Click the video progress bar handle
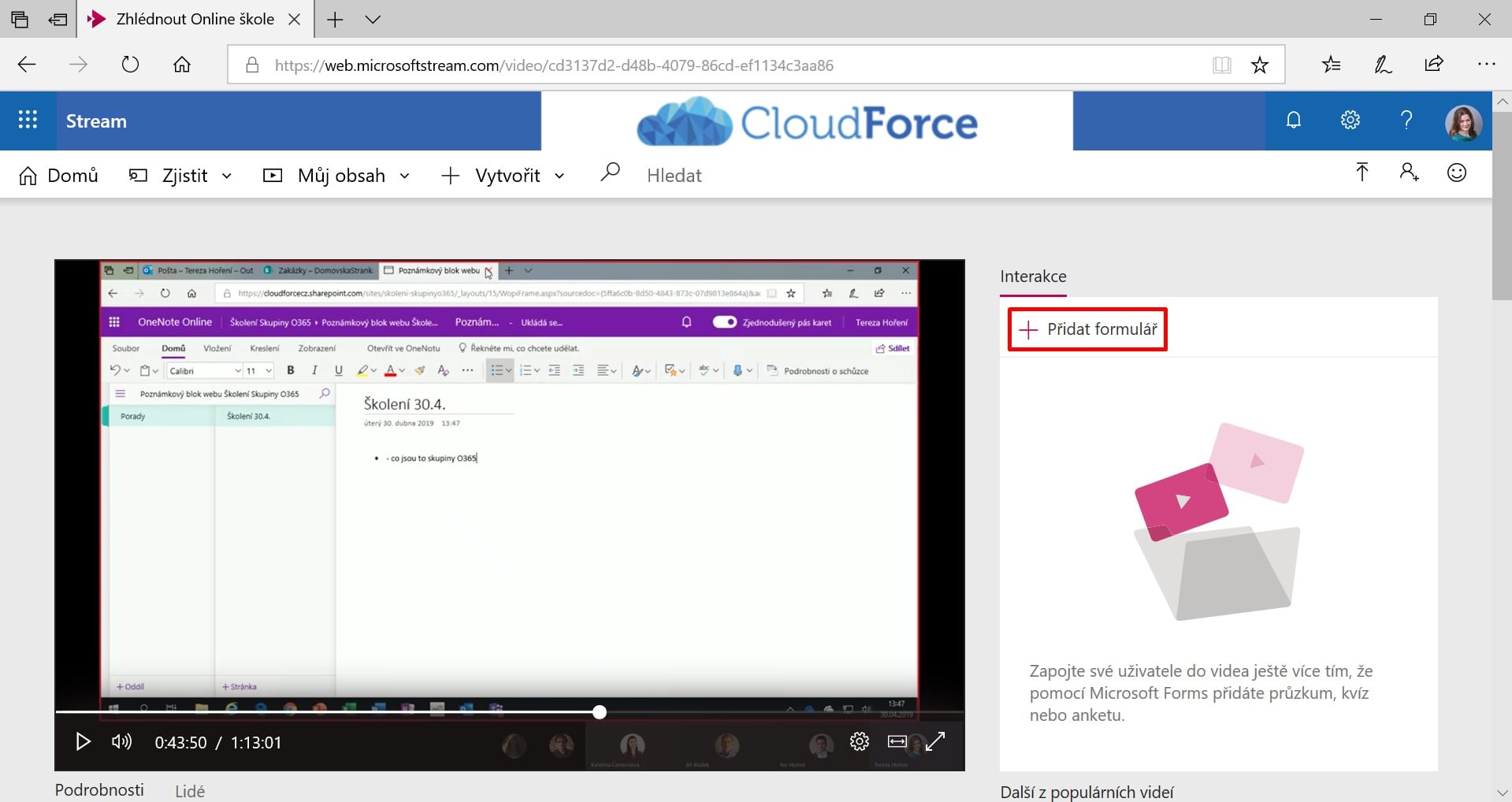1512x802 pixels. coord(600,712)
